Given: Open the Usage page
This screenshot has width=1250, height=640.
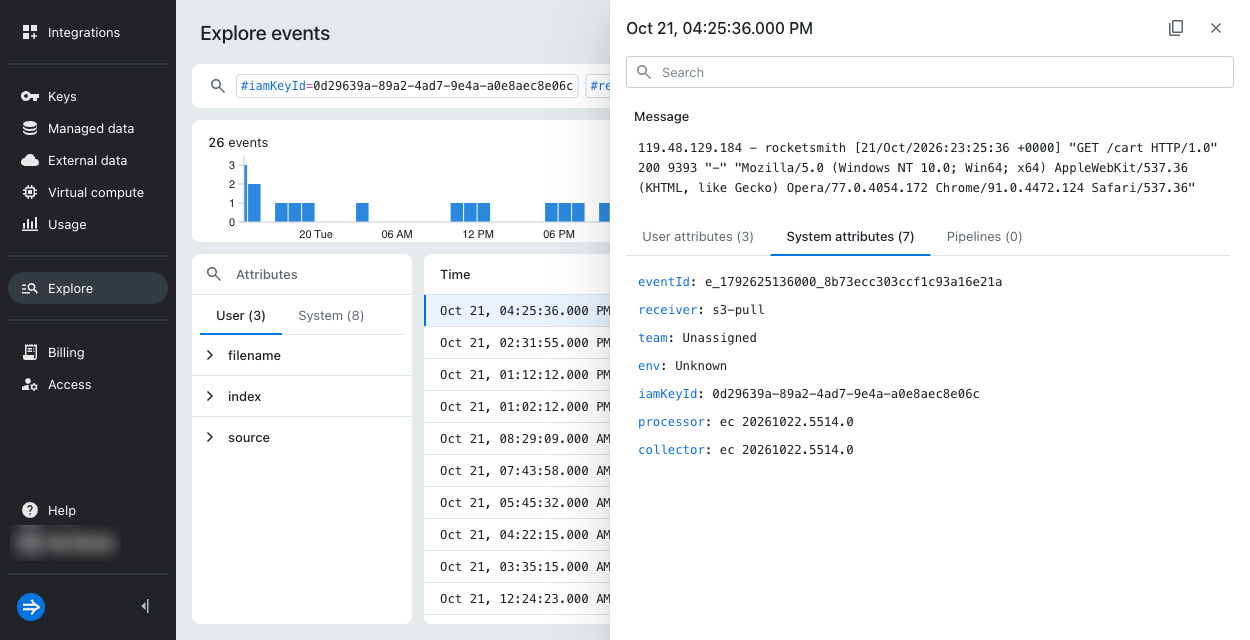Looking at the screenshot, I should (x=88, y=224).
